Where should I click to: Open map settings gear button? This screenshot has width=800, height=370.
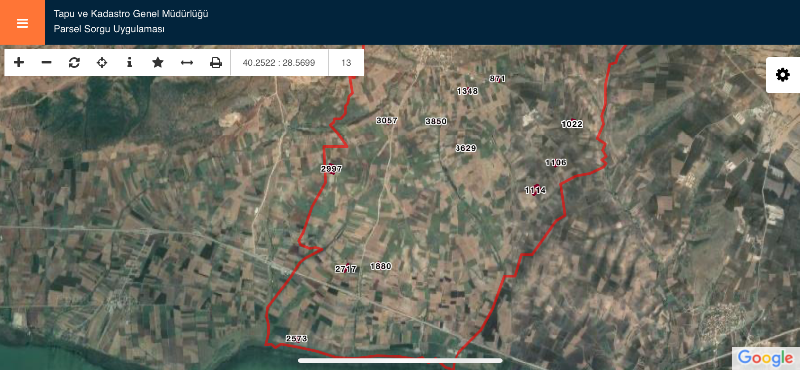pos(783,75)
